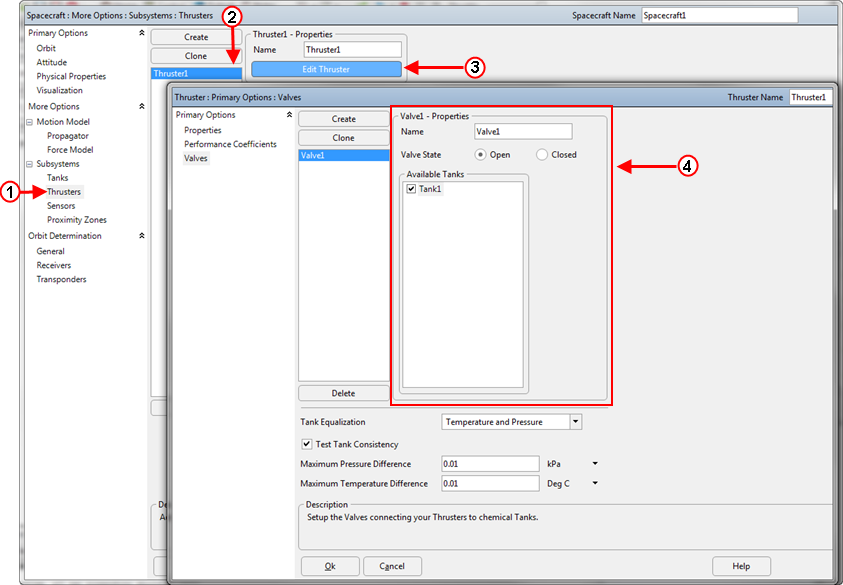The height and width of the screenshot is (585, 843).
Task: Open Sensors under Subsystems
Action: (61, 206)
